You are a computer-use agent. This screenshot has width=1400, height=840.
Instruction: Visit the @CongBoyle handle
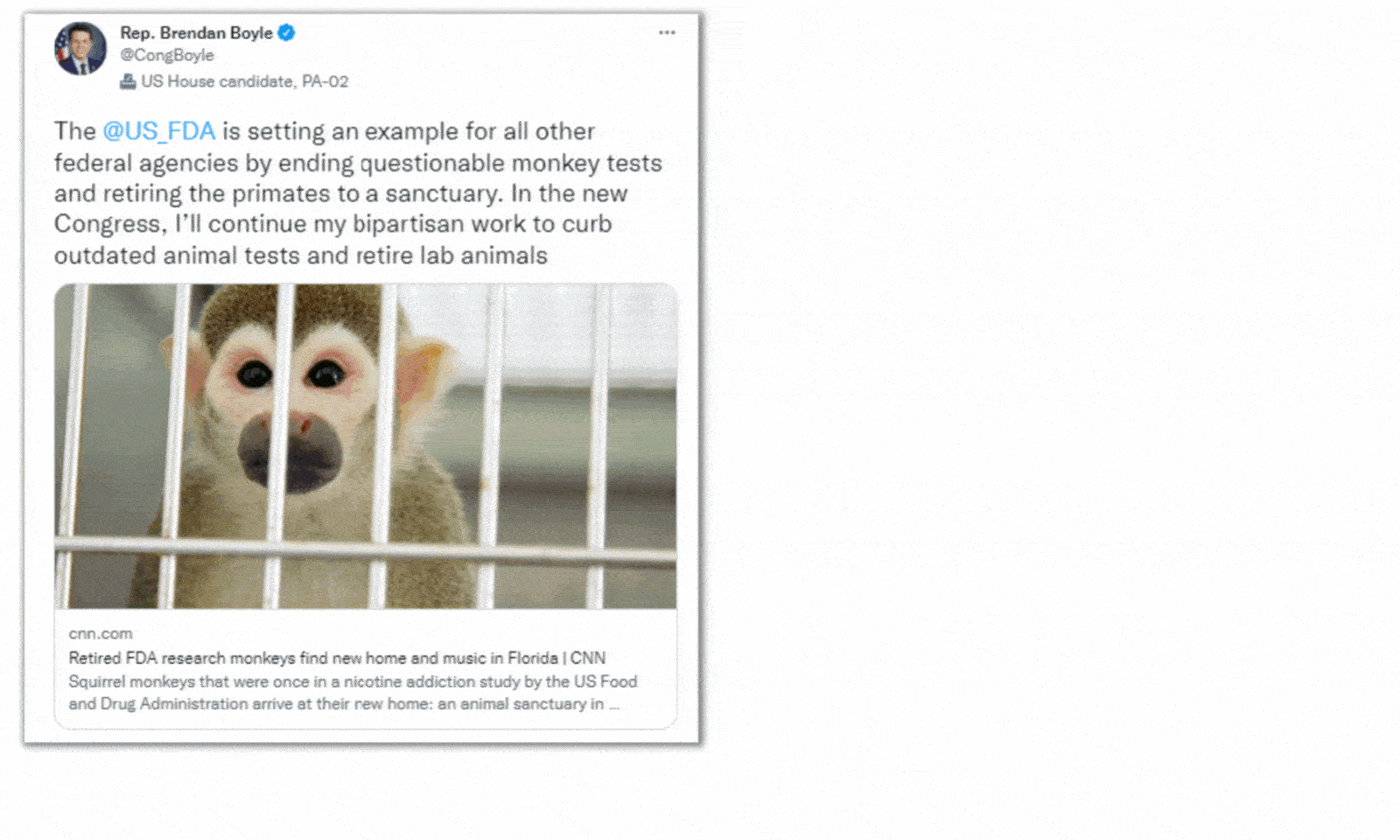pos(166,55)
